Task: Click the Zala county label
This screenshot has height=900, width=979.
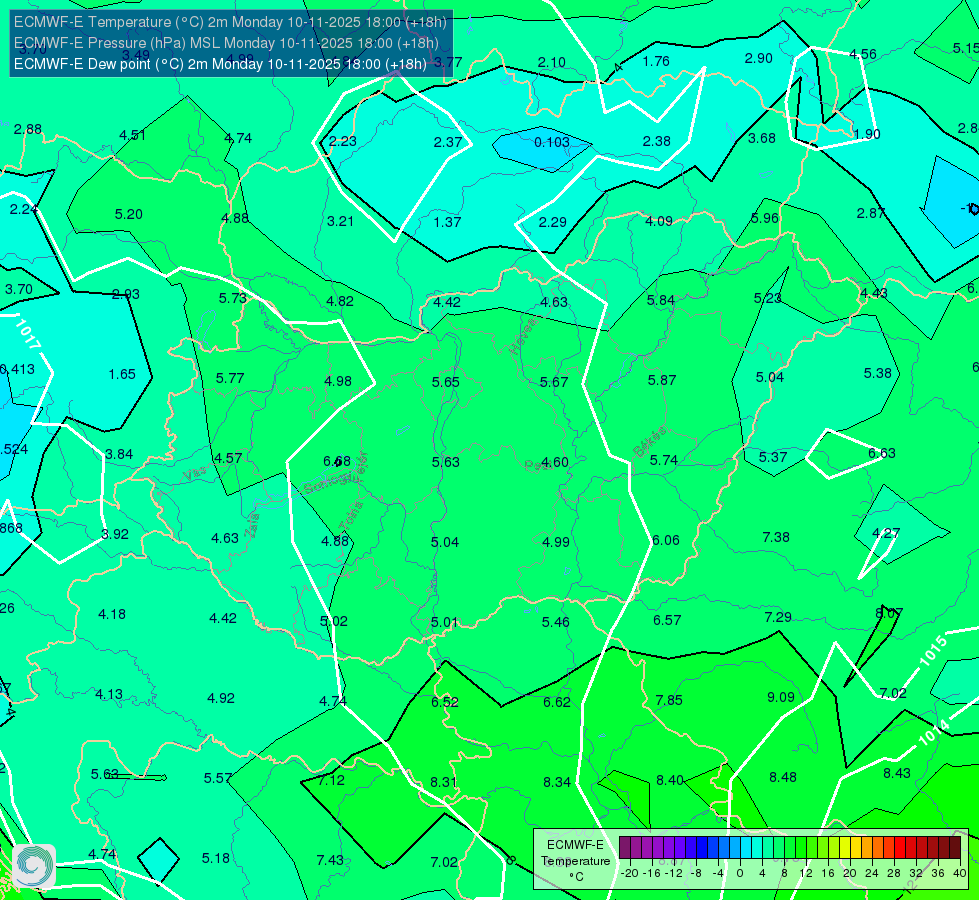Action: (253, 525)
